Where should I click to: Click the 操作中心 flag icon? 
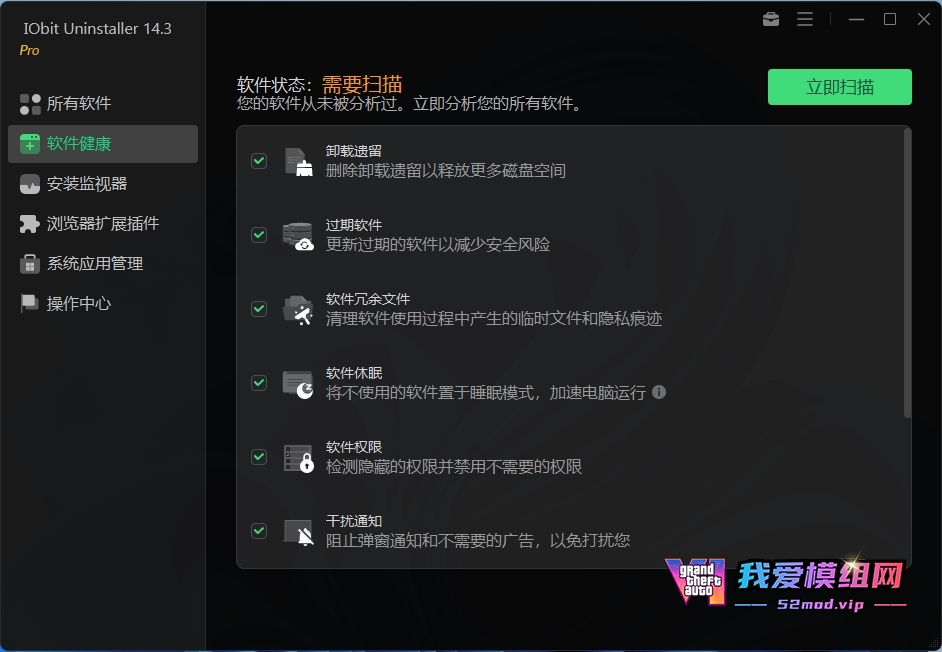pos(29,303)
